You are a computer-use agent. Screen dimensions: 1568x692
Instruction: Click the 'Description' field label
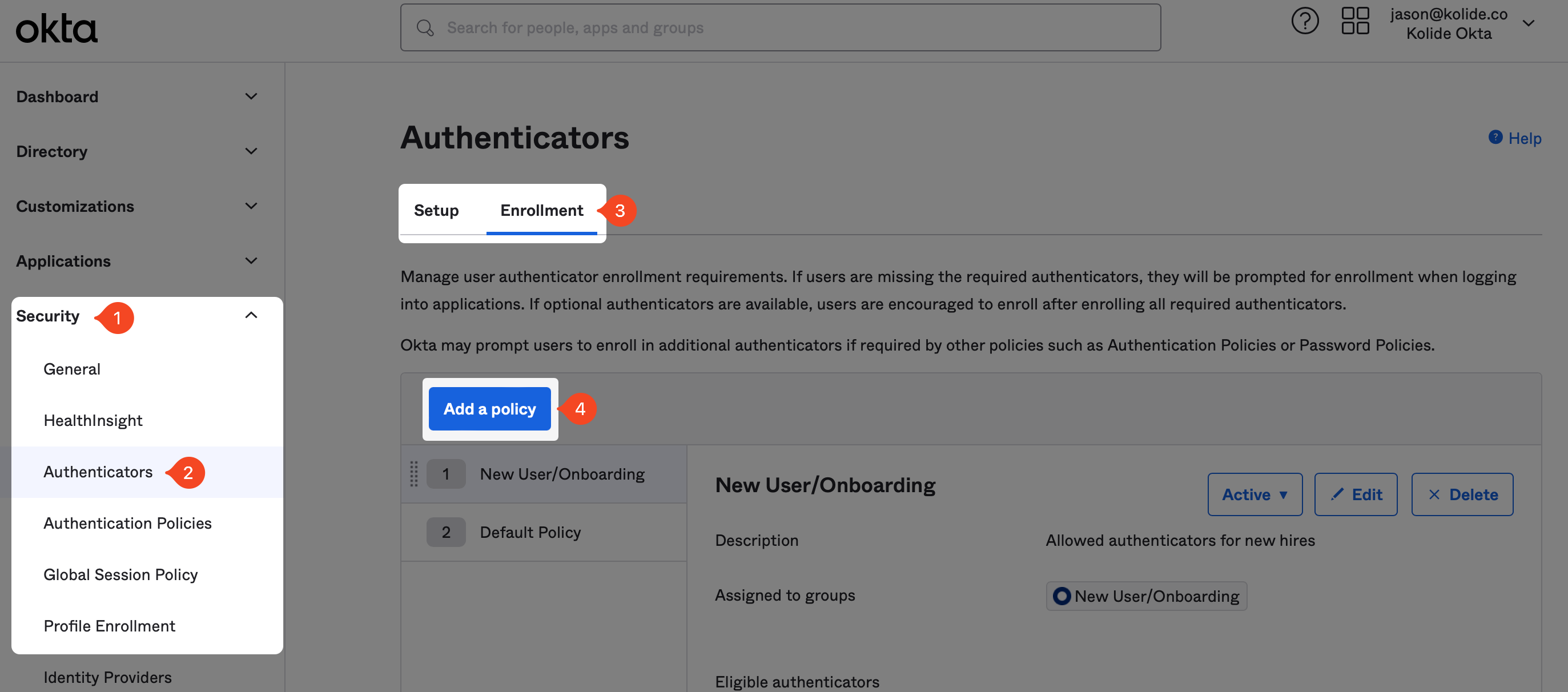click(757, 541)
